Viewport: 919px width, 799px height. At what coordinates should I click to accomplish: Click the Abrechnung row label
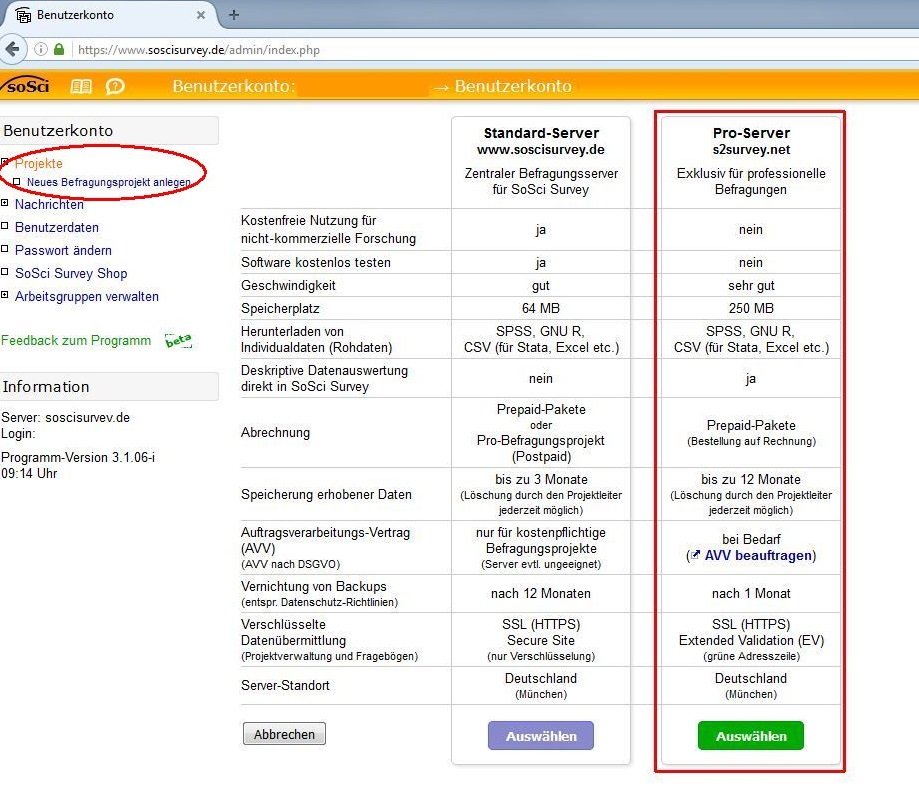(x=275, y=433)
